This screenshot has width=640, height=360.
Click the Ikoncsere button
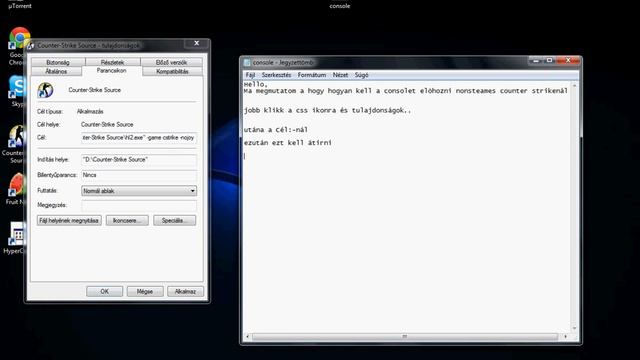click(127, 220)
